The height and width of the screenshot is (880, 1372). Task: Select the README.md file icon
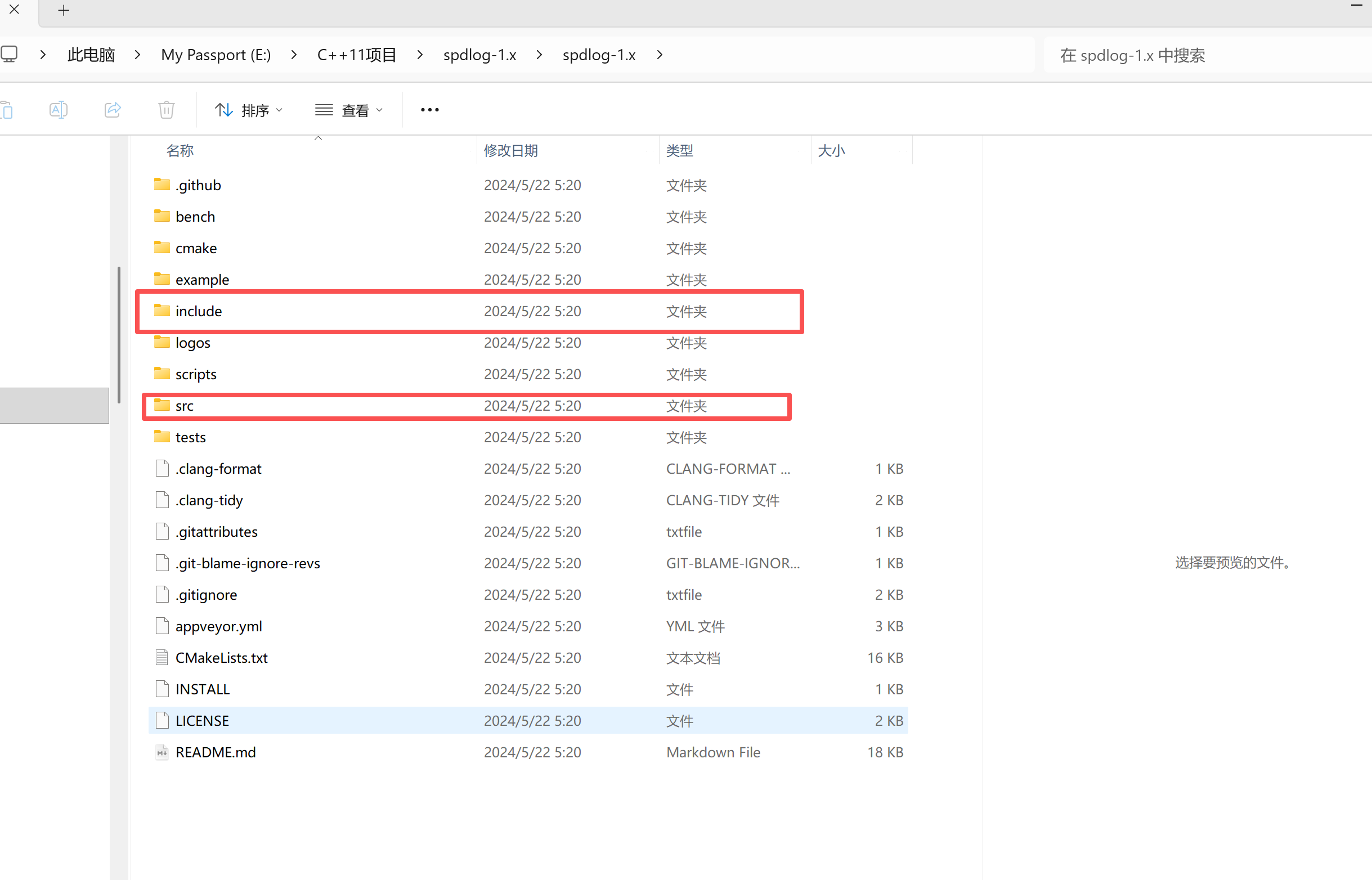pyautogui.click(x=162, y=752)
